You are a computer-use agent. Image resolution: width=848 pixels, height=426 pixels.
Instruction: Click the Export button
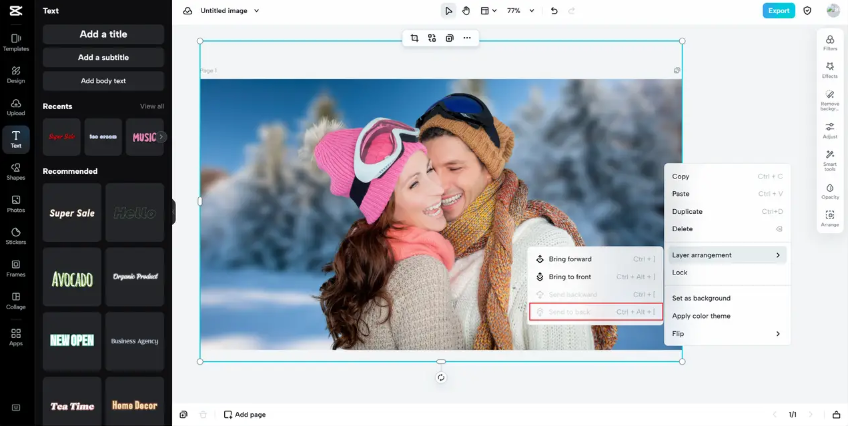point(779,11)
